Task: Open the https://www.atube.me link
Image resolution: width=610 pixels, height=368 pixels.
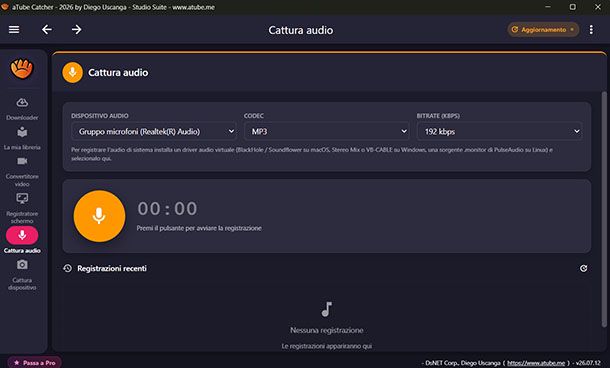Action: 536,363
